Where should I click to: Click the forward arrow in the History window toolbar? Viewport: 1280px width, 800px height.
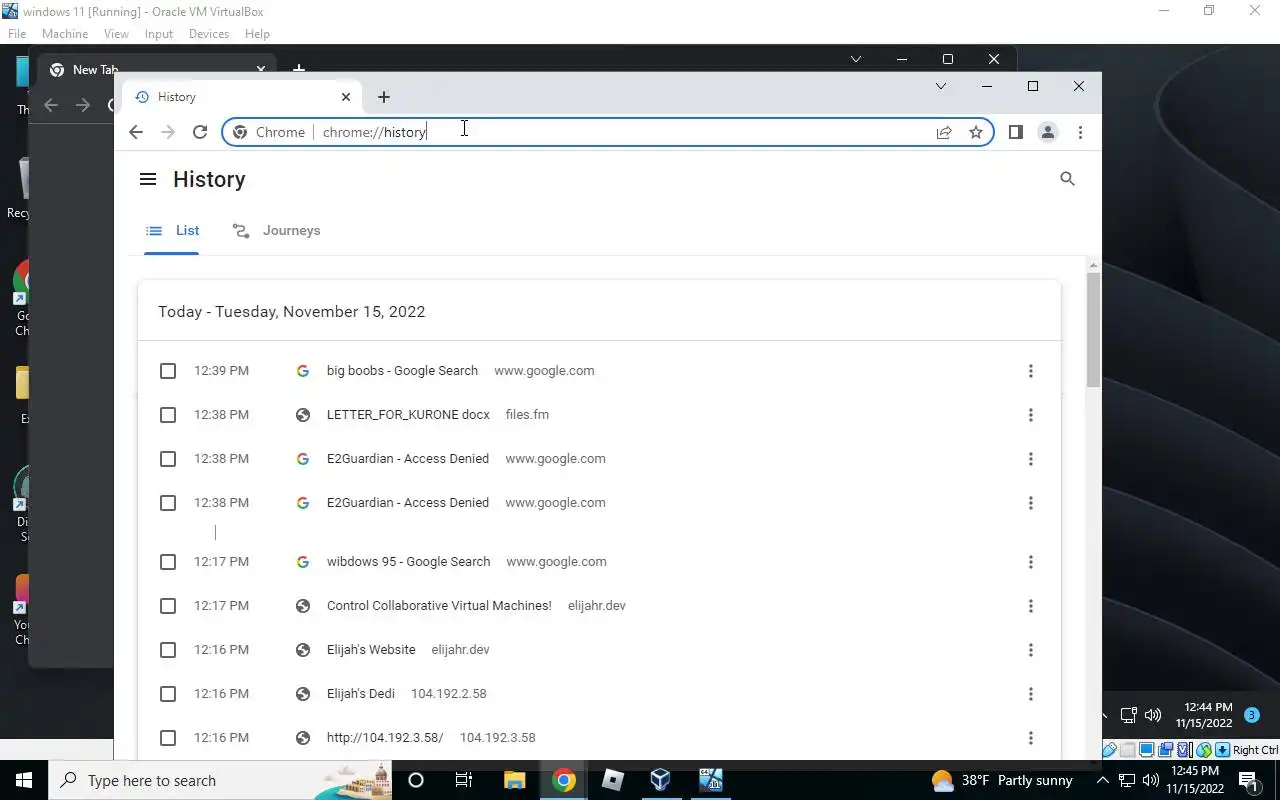point(168,132)
